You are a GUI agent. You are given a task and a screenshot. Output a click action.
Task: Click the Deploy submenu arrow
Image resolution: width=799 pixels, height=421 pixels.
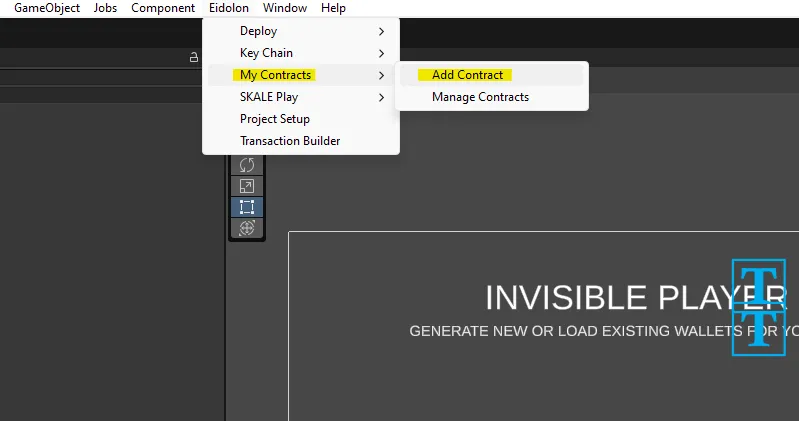(381, 32)
